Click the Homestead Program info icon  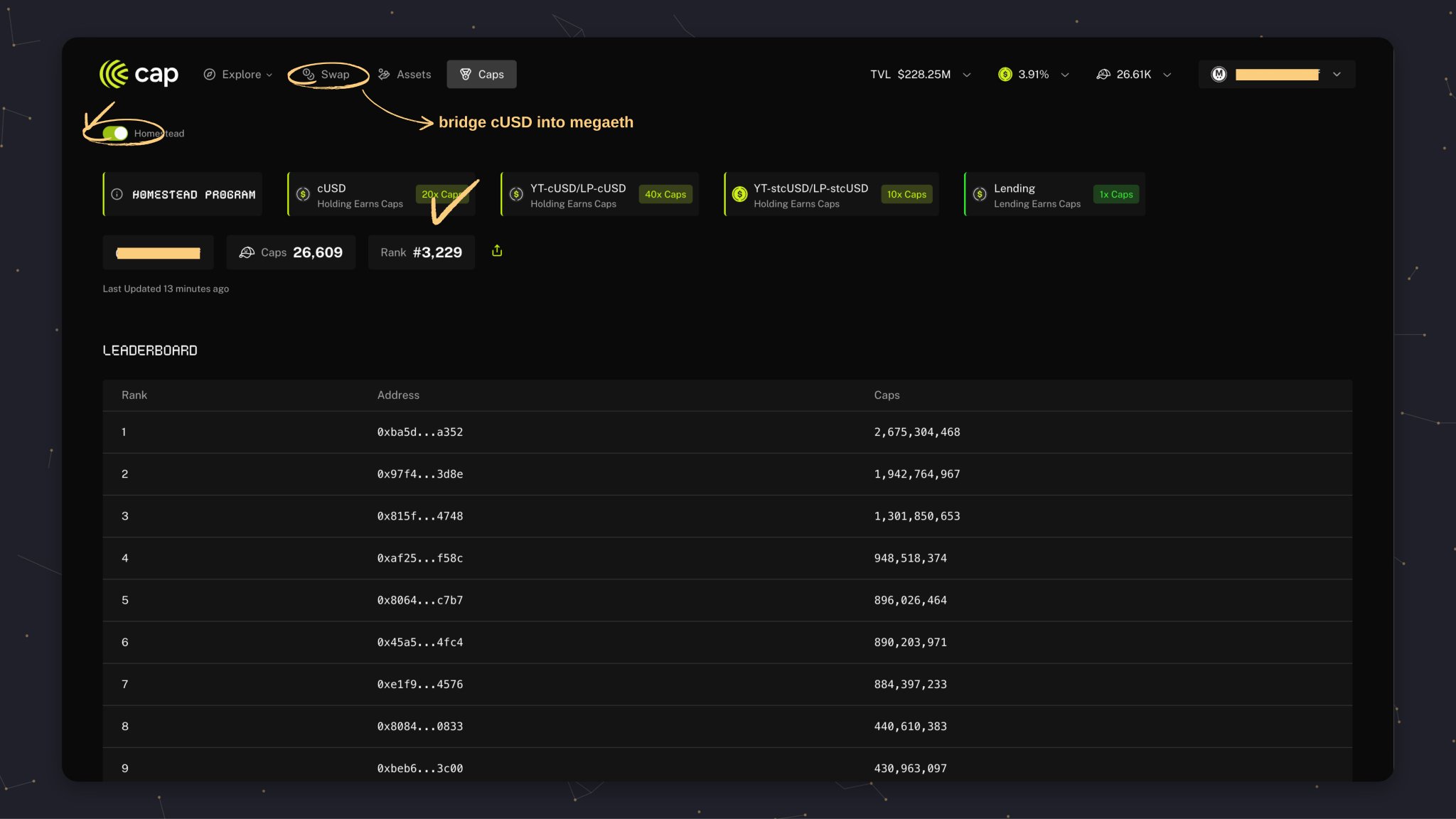[117, 194]
